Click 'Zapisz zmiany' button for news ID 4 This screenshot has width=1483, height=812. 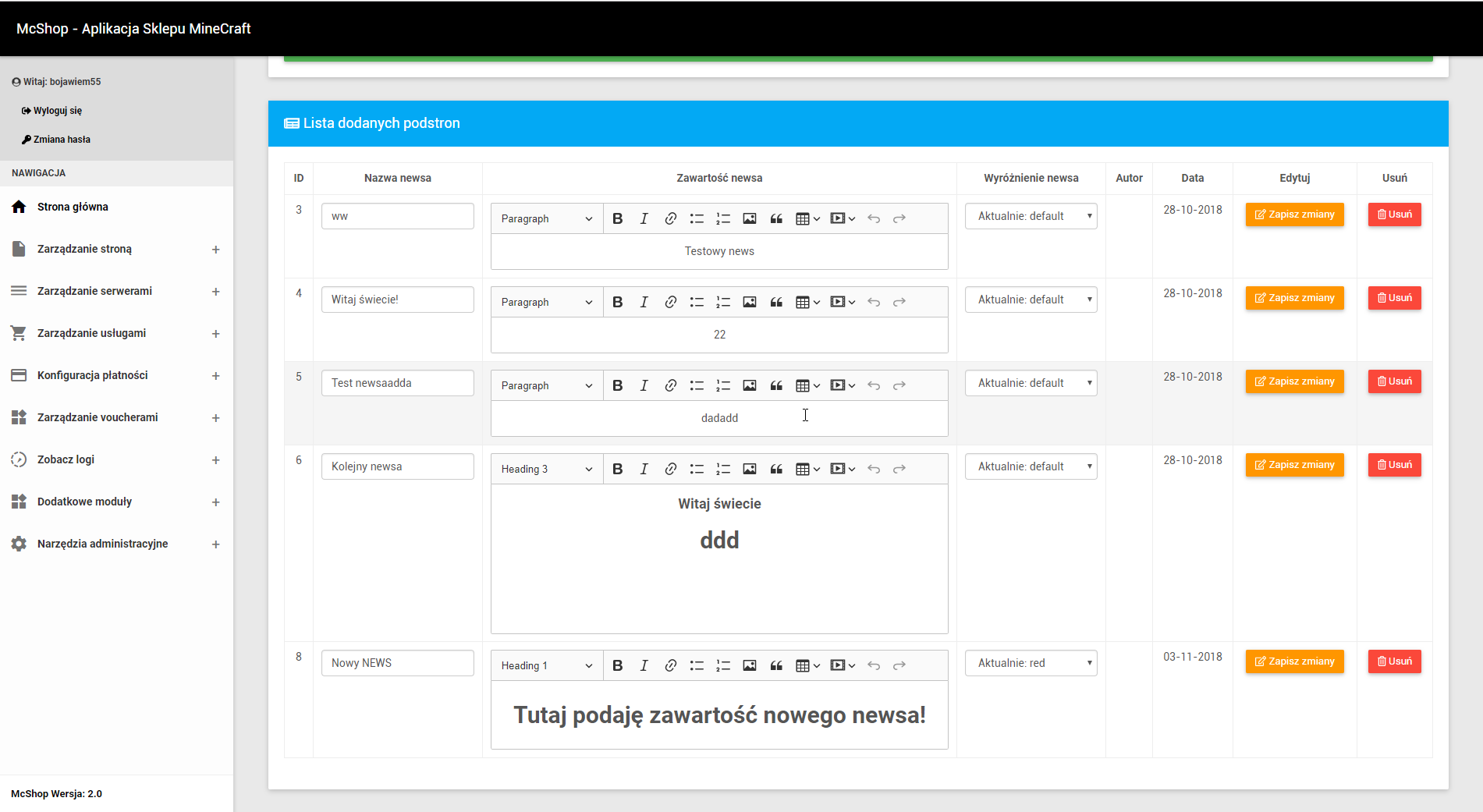click(x=1294, y=298)
